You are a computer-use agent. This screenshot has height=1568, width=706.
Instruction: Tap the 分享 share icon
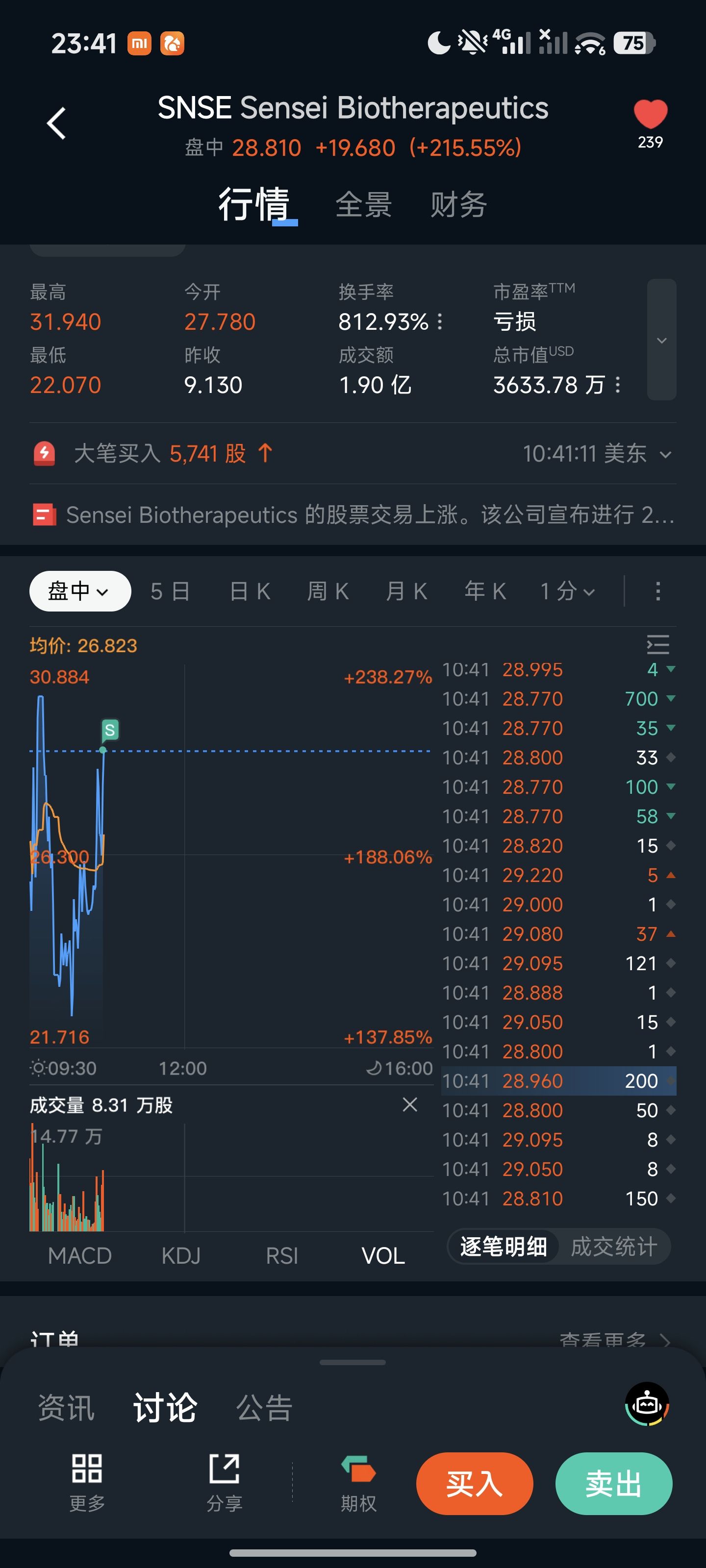tap(224, 1469)
